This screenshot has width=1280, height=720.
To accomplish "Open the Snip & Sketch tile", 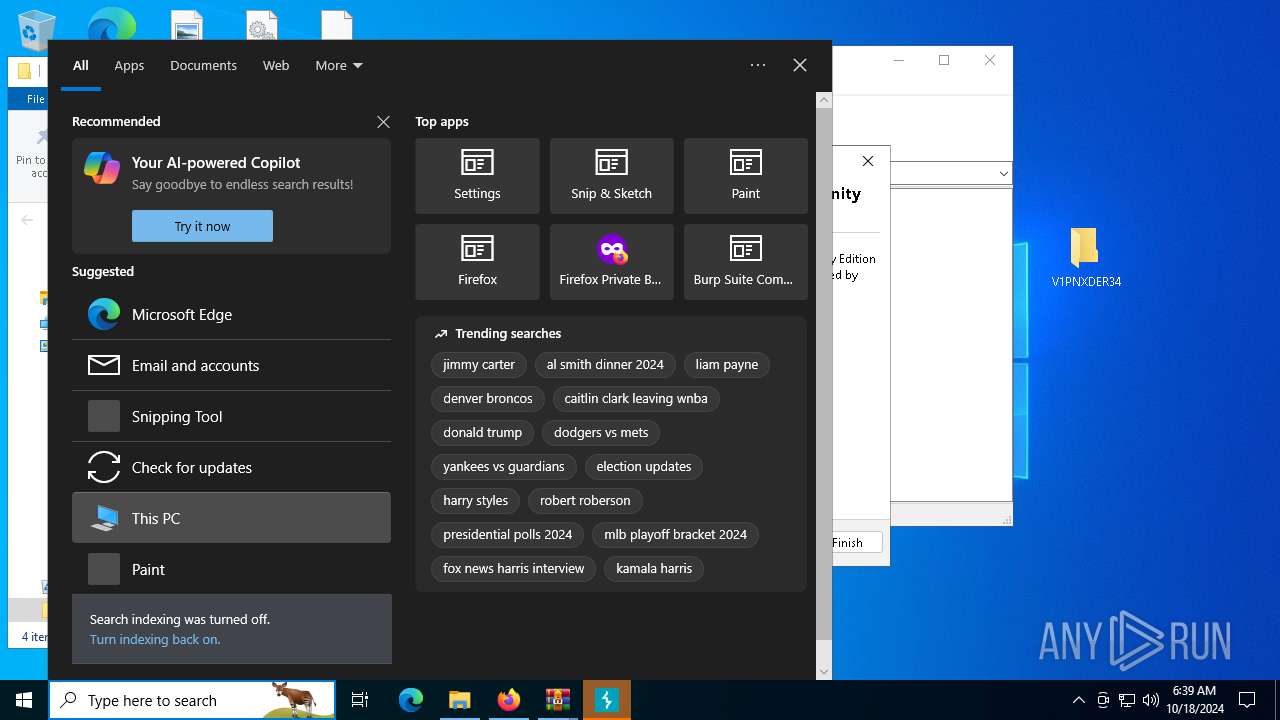I will 611,176.
